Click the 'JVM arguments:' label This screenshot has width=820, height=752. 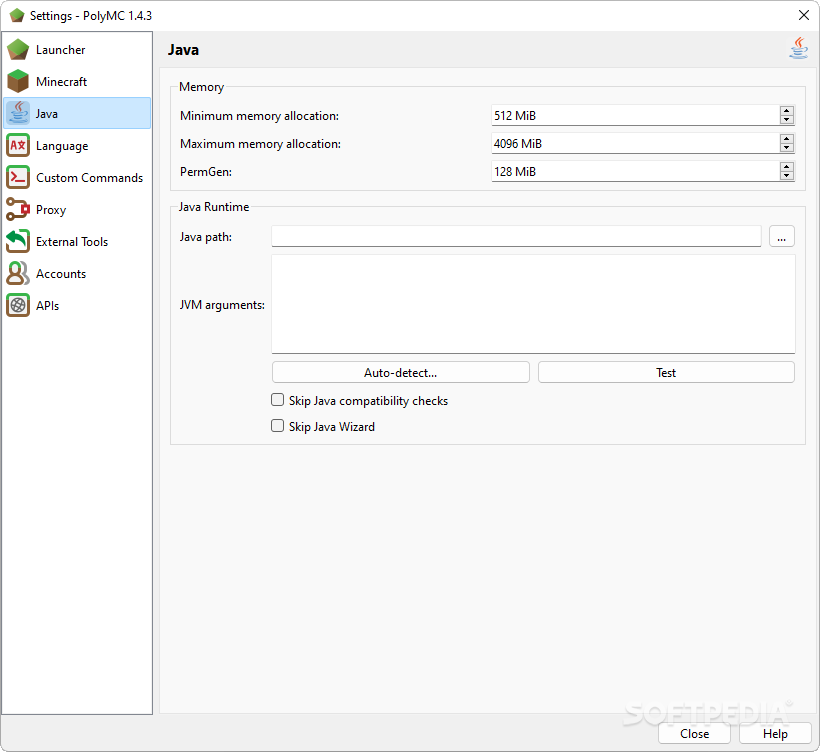pyautogui.click(x=222, y=305)
